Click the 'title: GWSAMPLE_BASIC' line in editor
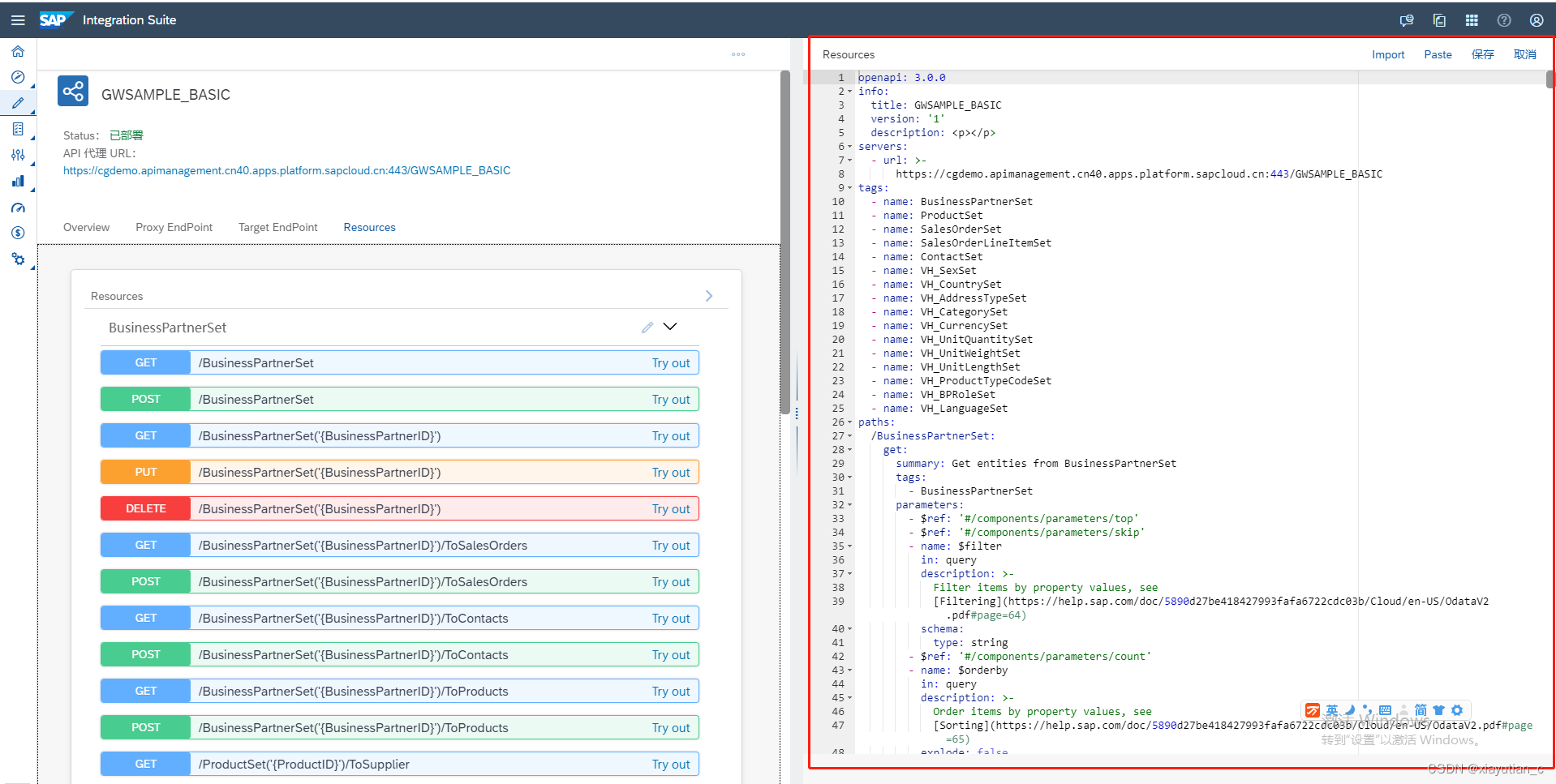The height and width of the screenshot is (784, 1556). point(936,105)
